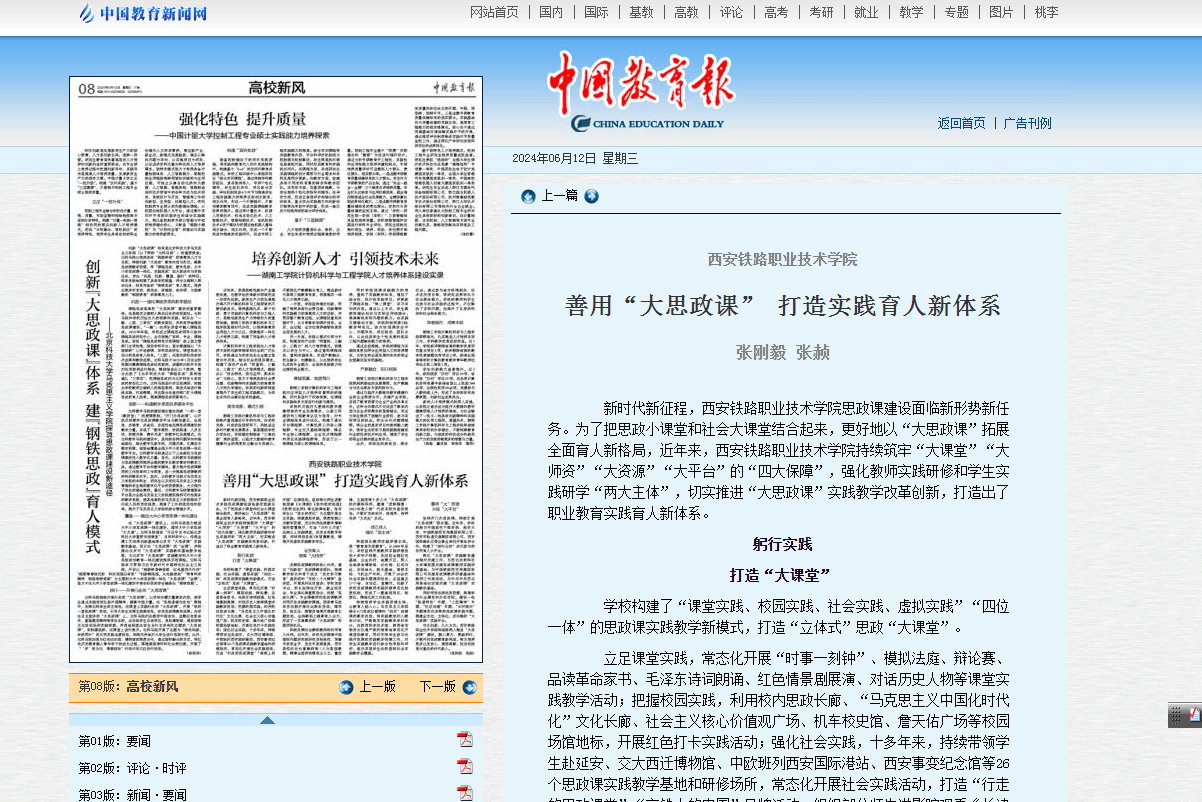Screen dimensions: 1202x802
Task: Open the 第02版：评论·时评 page link
Action: [x=132, y=768]
